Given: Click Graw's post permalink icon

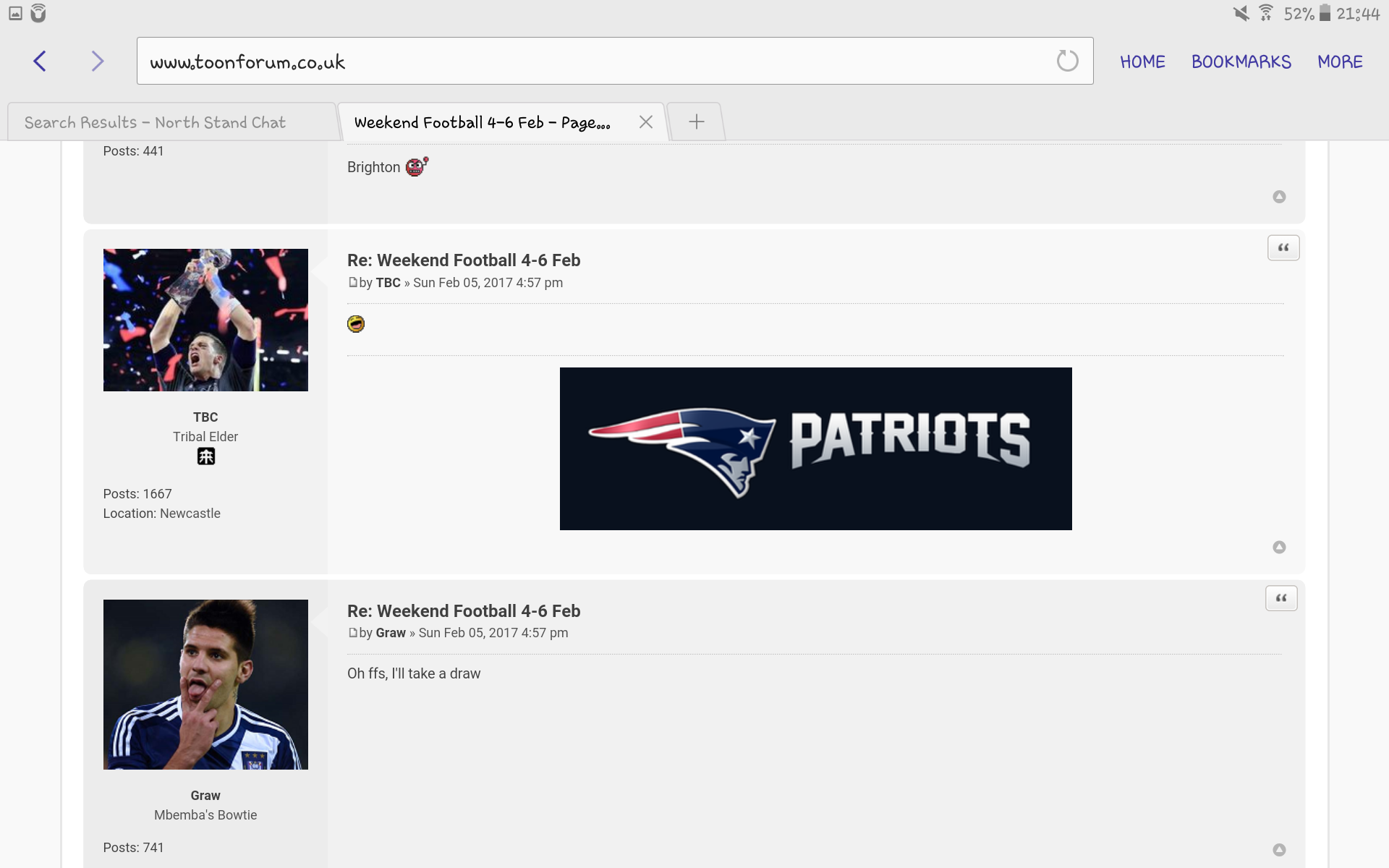Looking at the screenshot, I should (353, 632).
